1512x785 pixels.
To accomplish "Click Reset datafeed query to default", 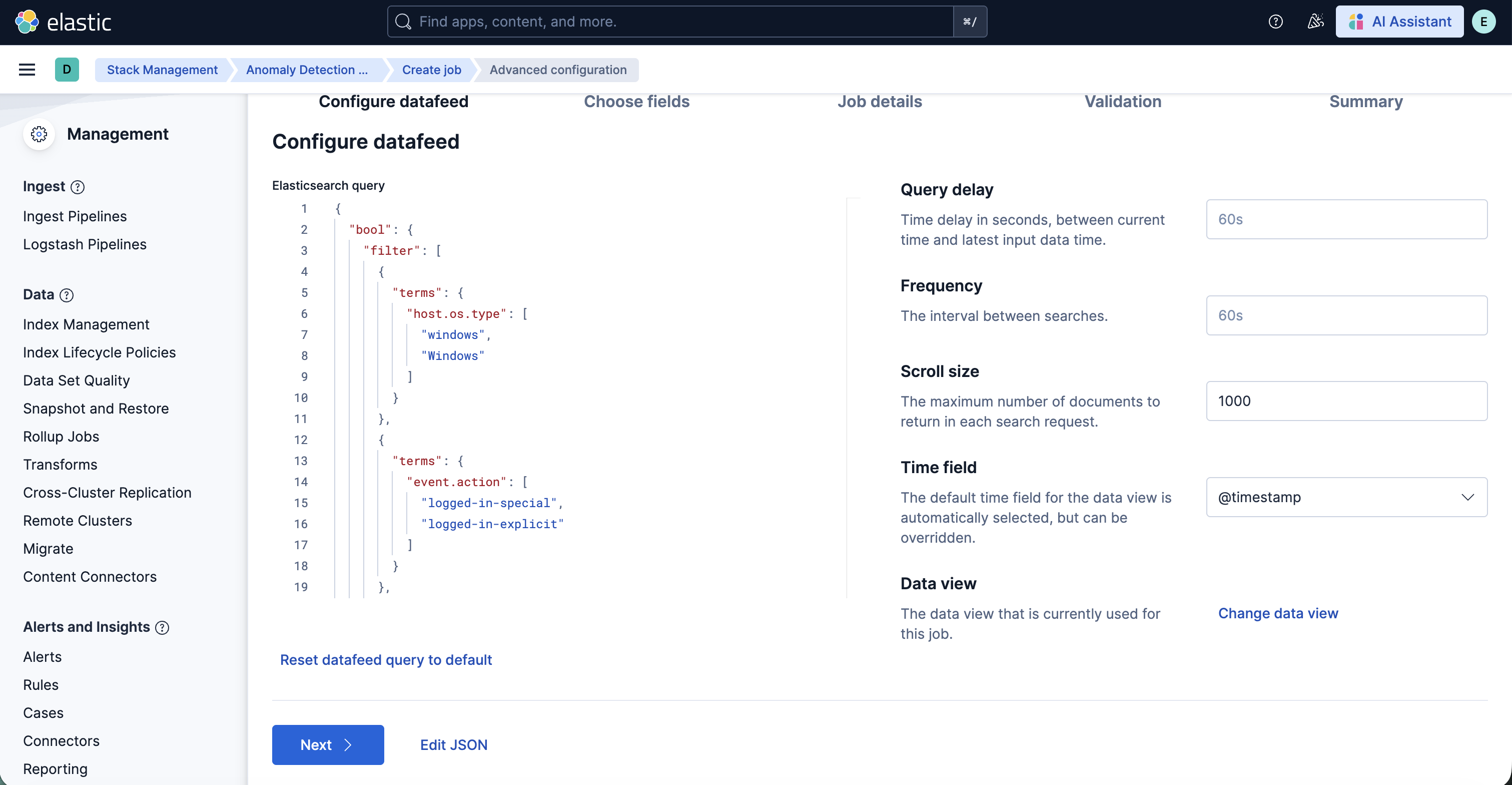I will pos(386,660).
